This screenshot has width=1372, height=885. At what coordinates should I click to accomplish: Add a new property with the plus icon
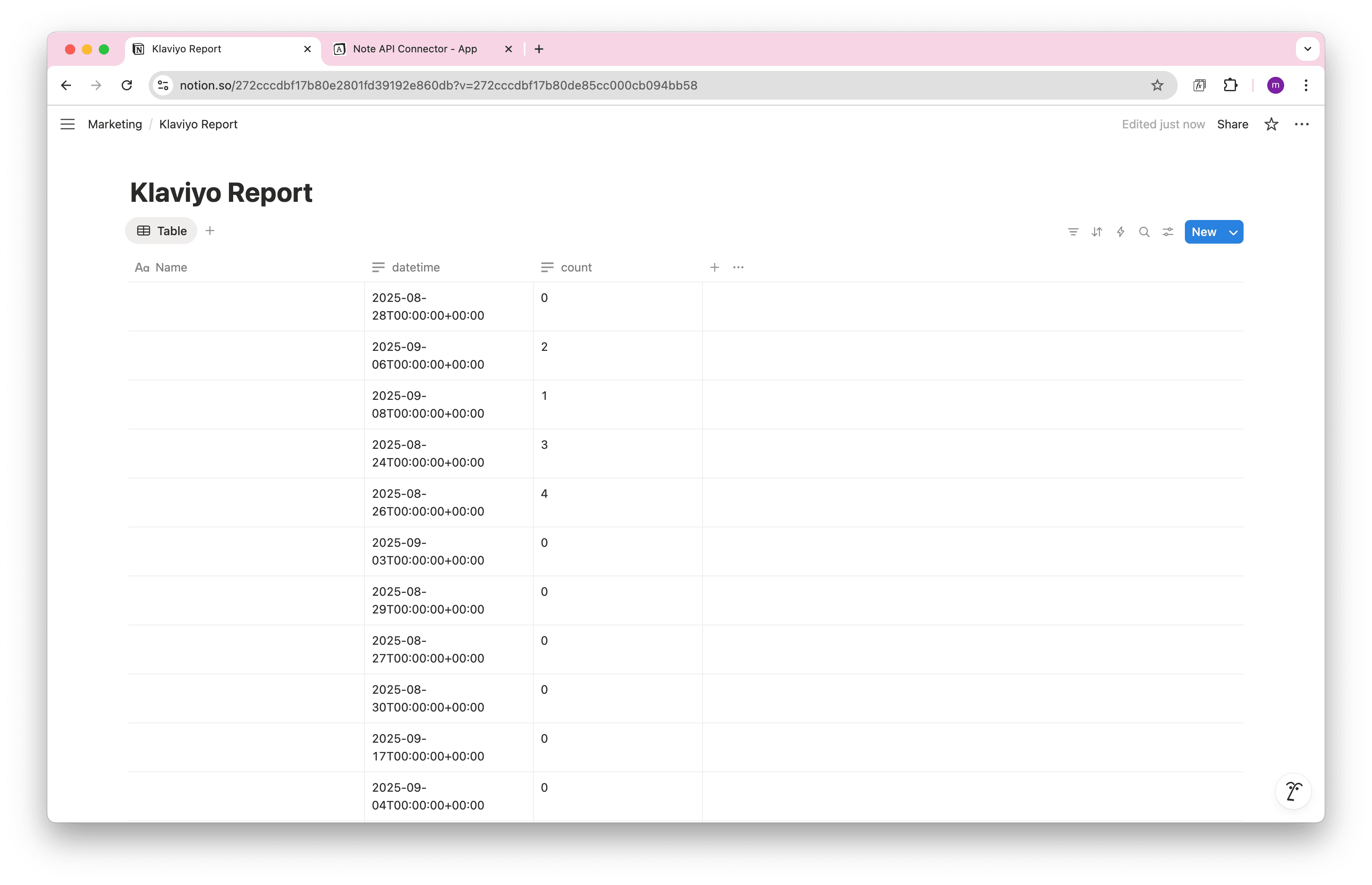[714, 267]
